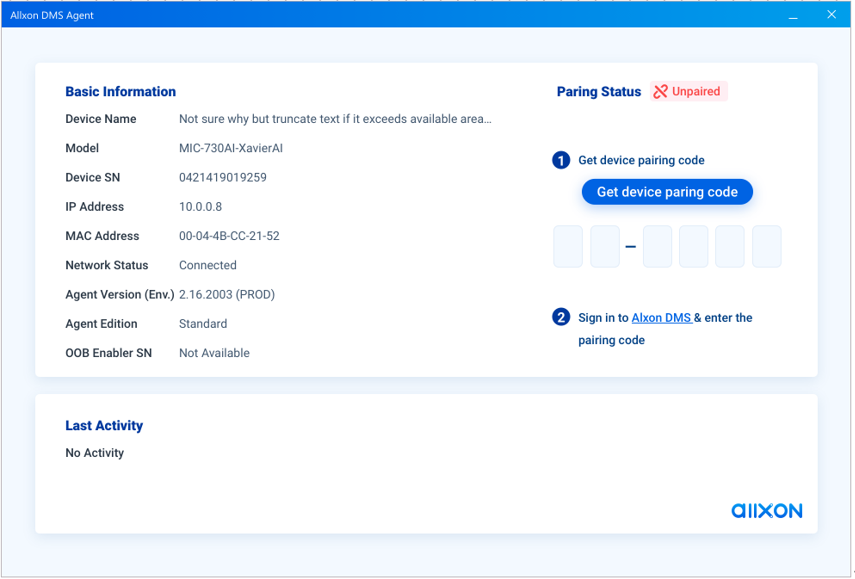This screenshot has height=579, width=855.
Task: Click the first pairing code box
Action: [568, 247]
